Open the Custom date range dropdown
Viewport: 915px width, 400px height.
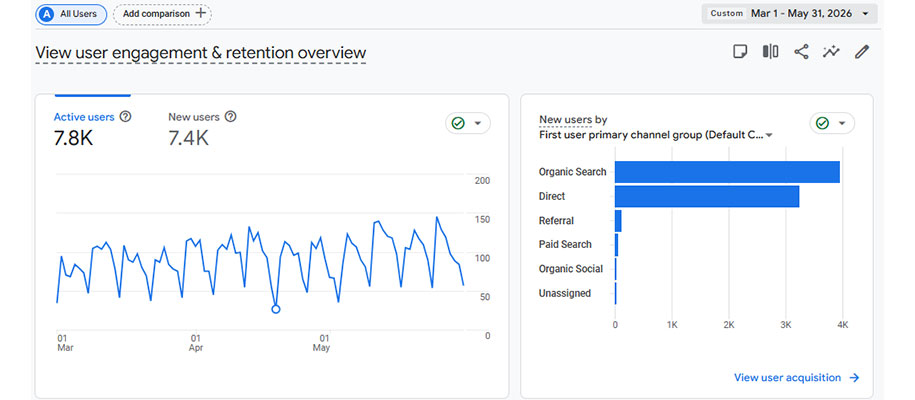(790, 13)
